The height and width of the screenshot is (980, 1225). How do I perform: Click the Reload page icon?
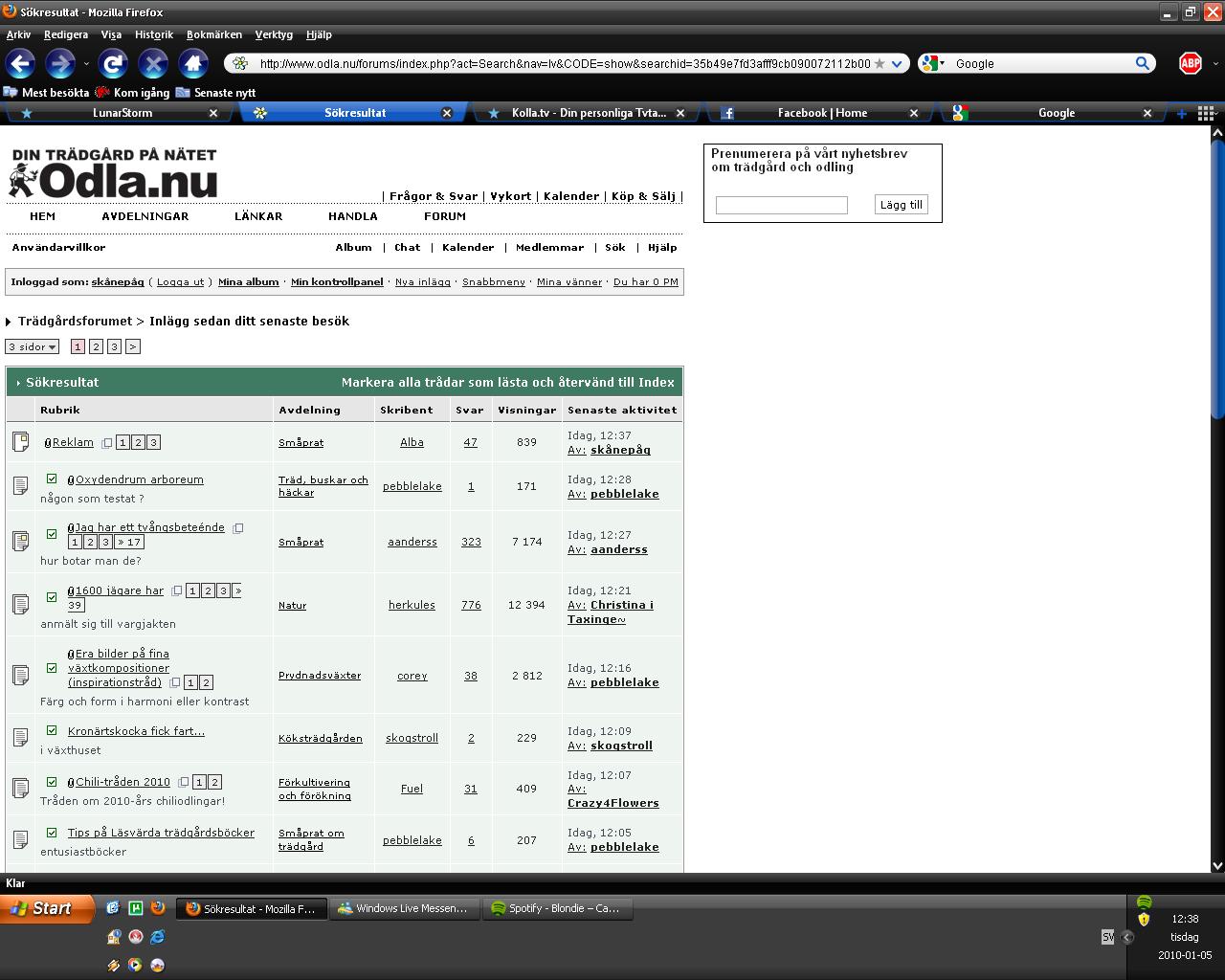[113, 64]
